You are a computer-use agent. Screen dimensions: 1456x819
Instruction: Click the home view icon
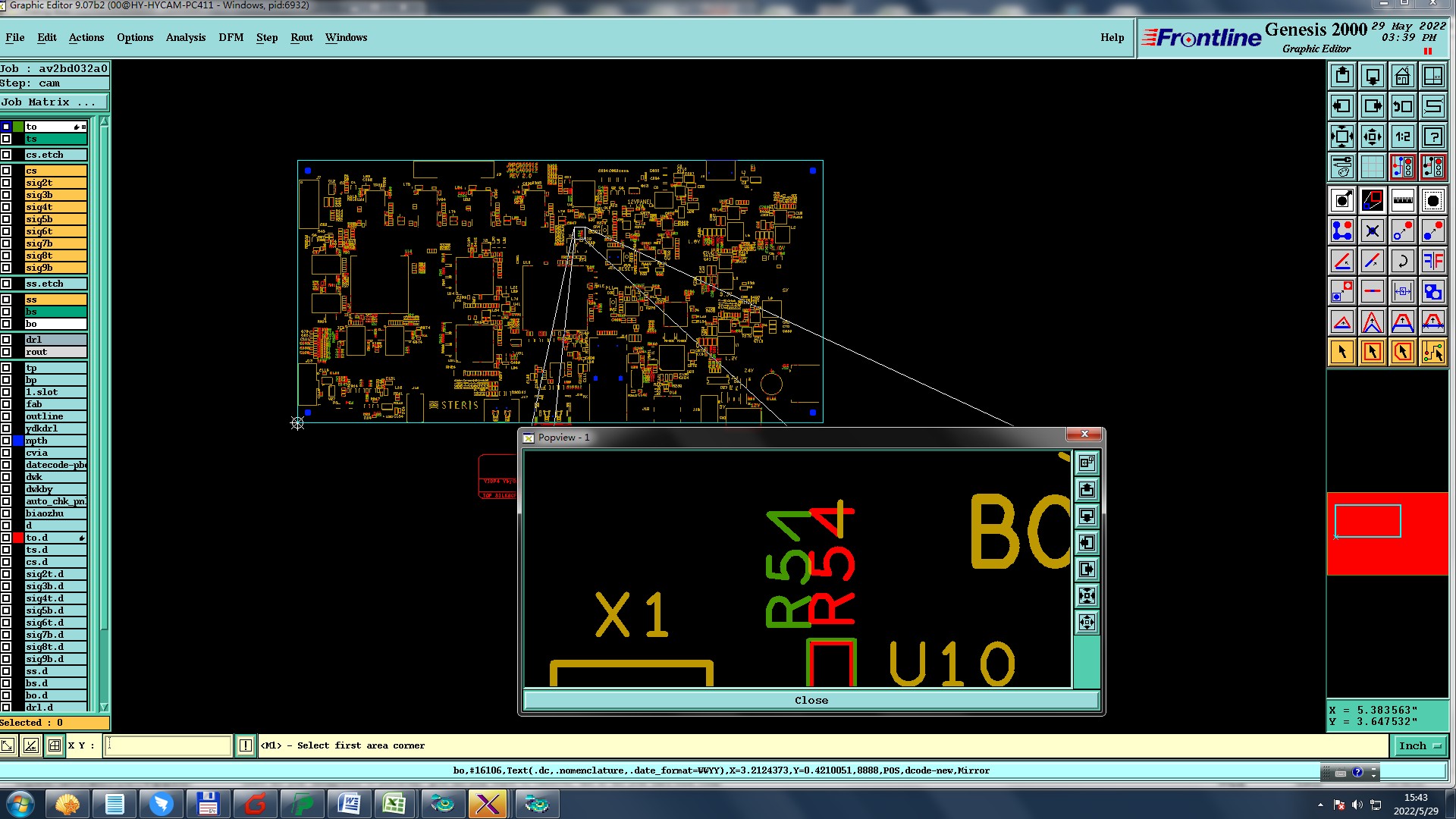pyautogui.click(x=1402, y=76)
